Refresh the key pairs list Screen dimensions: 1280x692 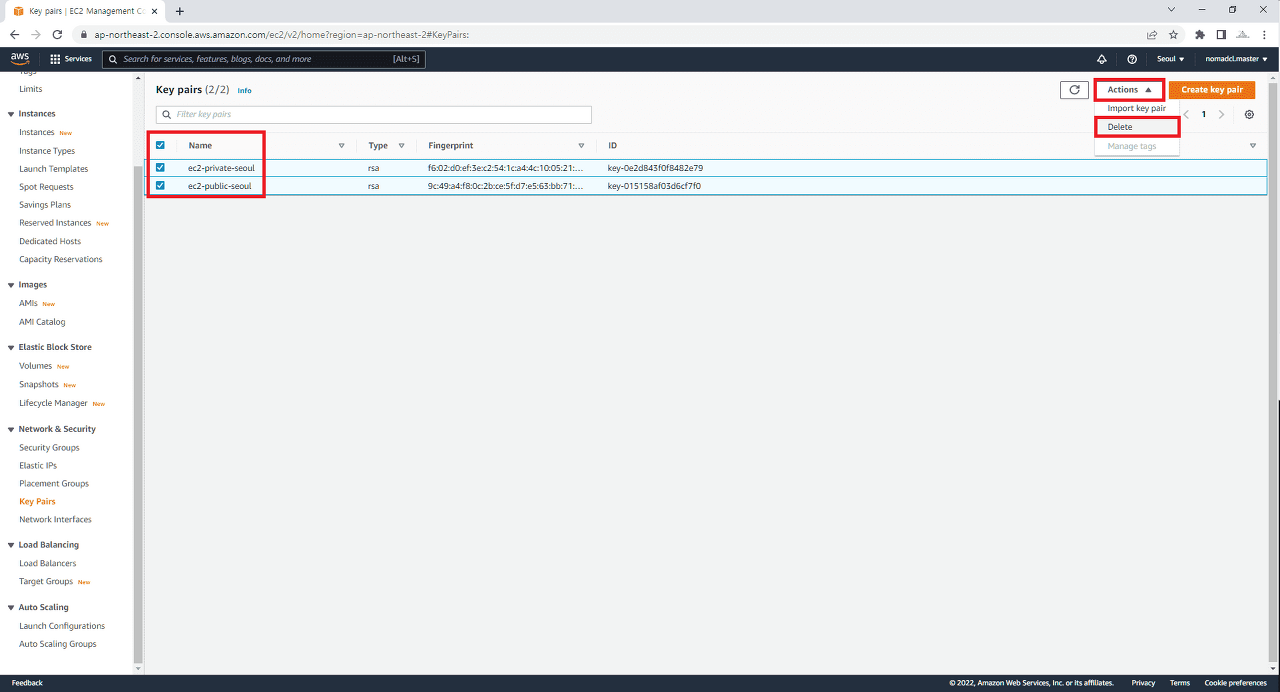[1074, 90]
